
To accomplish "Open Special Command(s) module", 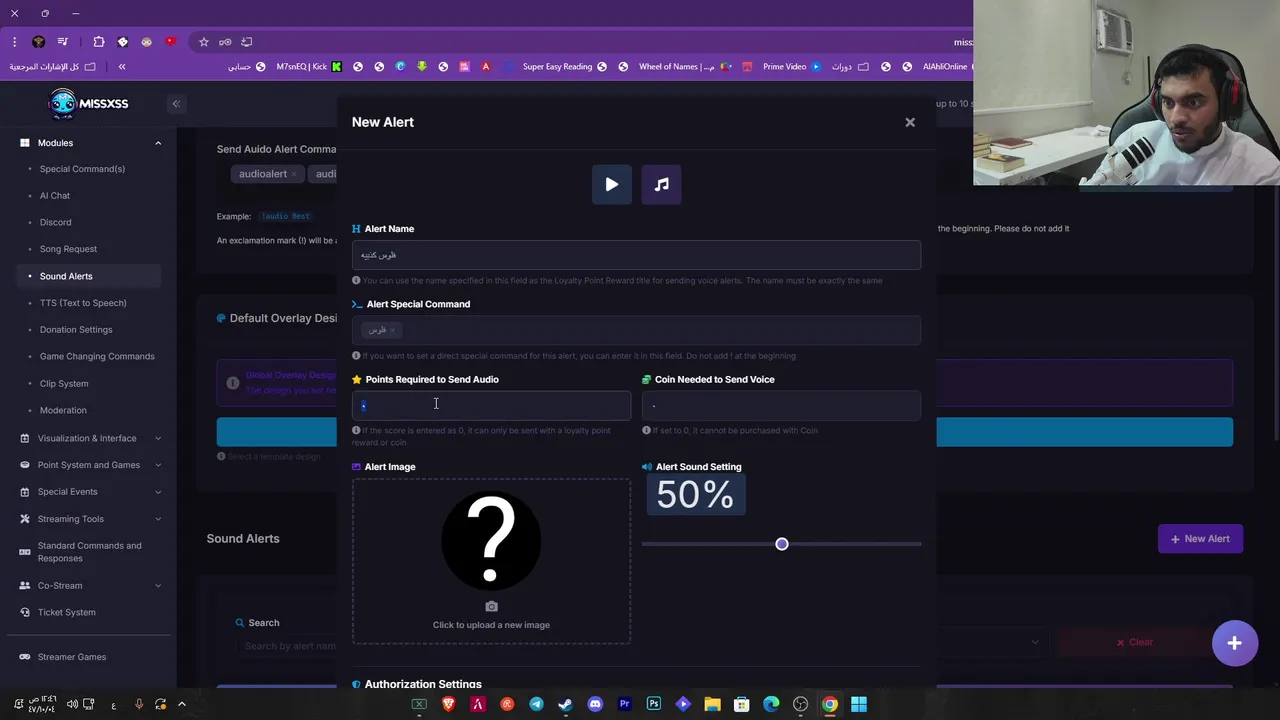I will pos(82,169).
